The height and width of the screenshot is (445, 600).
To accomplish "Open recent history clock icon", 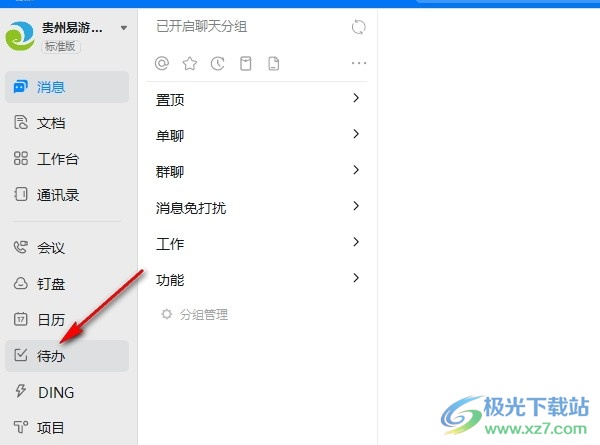I will (x=217, y=64).
